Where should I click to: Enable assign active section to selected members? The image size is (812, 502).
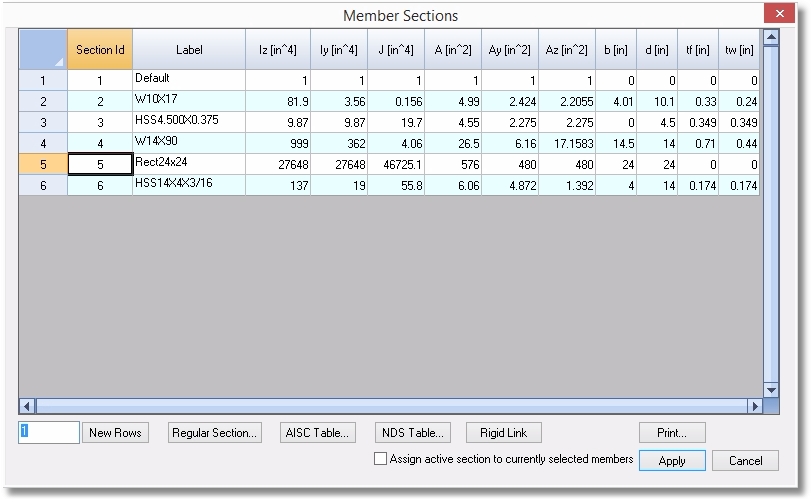(380, 459)
